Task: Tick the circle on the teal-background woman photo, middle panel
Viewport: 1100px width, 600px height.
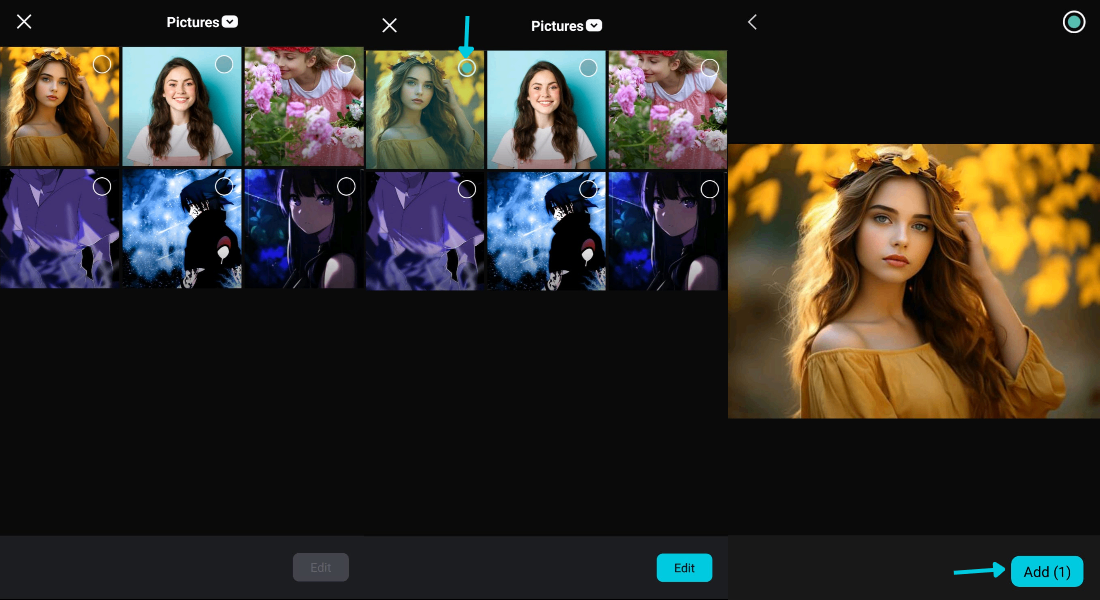Action: [588, 67]
